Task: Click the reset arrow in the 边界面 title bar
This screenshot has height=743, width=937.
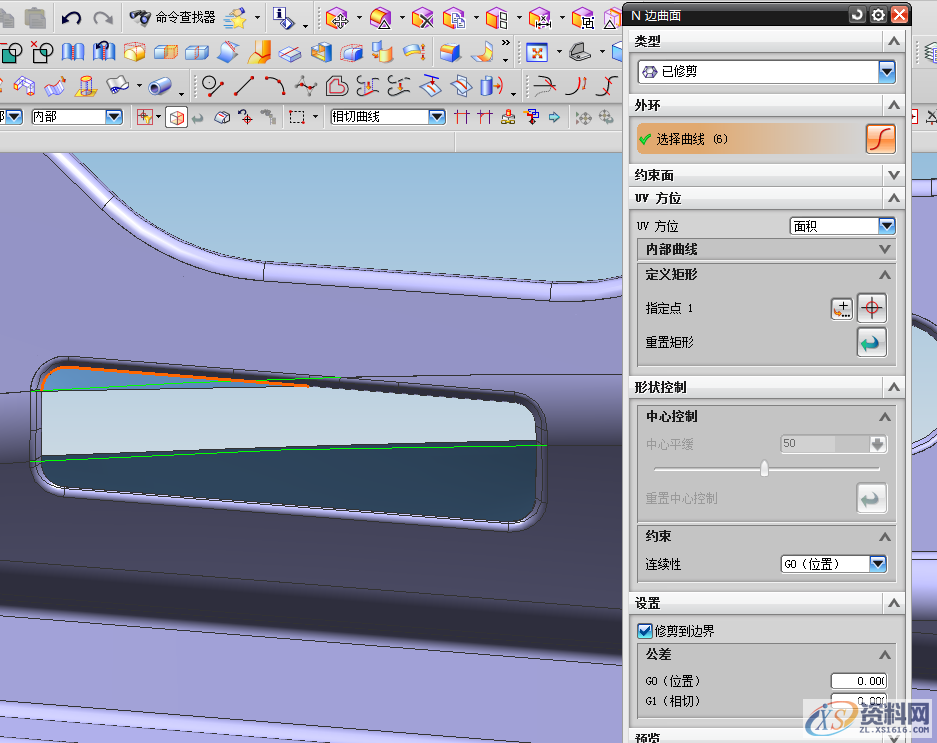Action: click(859, 14)
